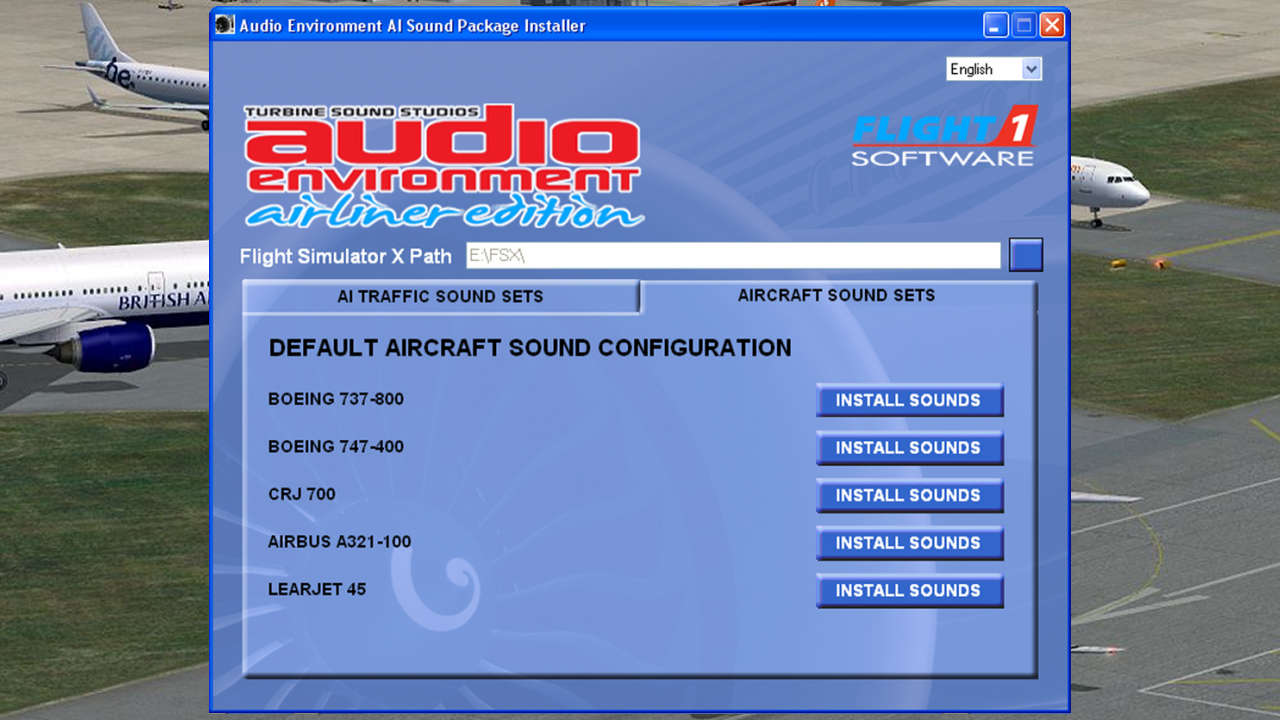This screenshot has width=1280, height=720.
Task: Minimize the Audio Environment installer window
Action: tap(994, 24)
